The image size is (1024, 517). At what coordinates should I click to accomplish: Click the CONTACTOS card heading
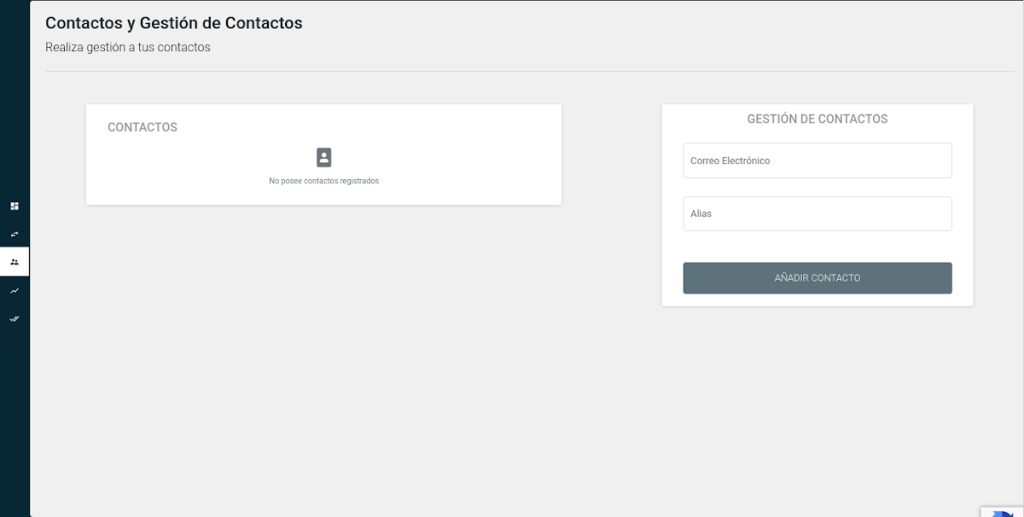click(x=143, y=128)
